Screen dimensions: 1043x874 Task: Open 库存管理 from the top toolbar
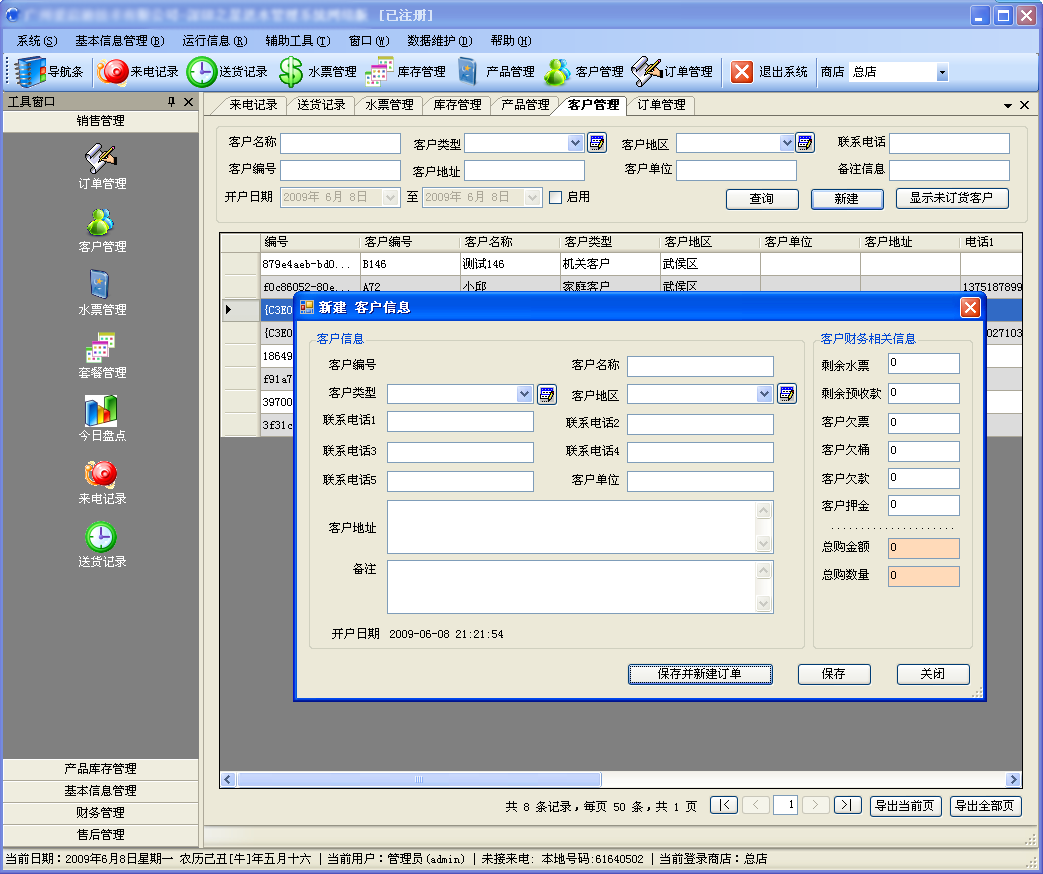[x=406, y=72]
